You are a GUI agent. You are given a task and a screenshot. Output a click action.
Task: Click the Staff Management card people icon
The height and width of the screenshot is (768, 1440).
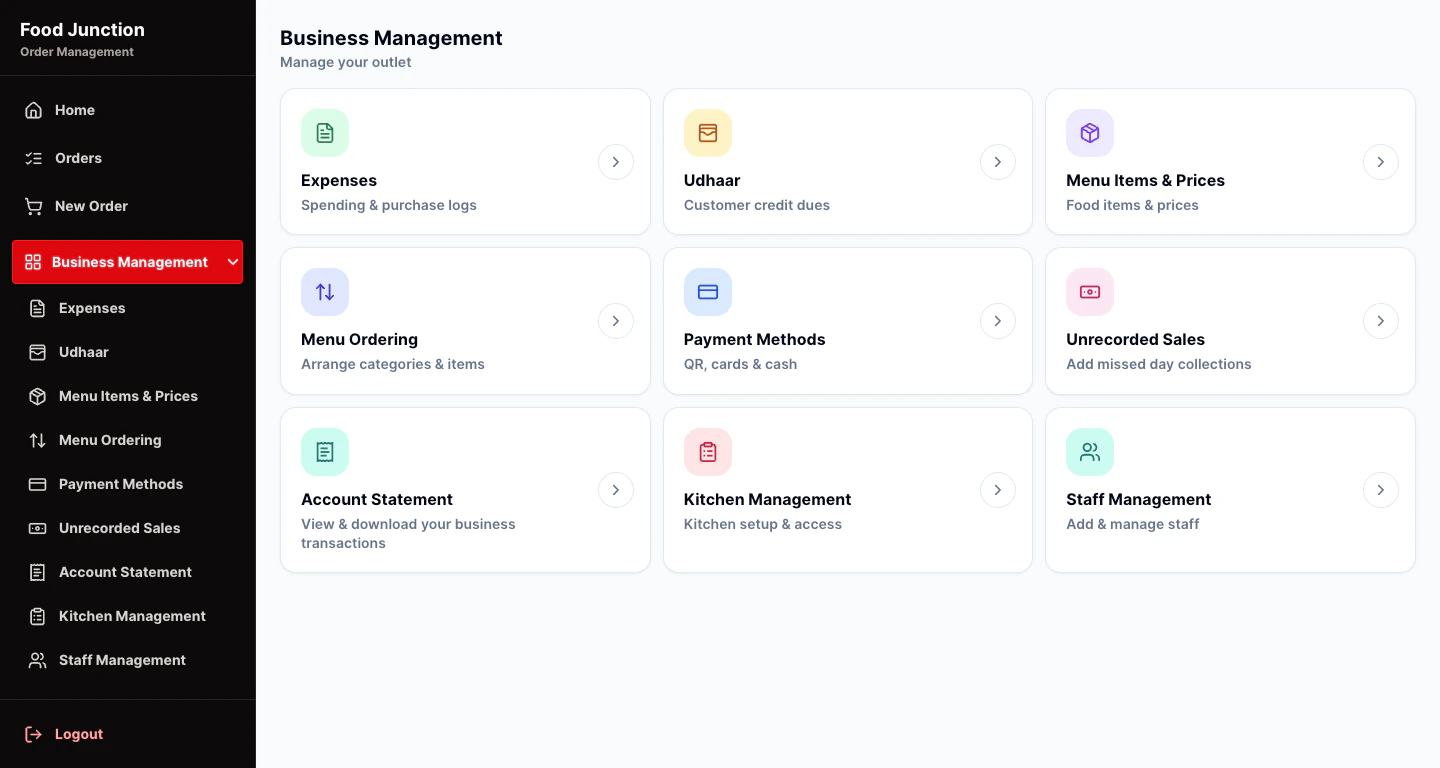pyautogui.click(x=1090, y=452)
